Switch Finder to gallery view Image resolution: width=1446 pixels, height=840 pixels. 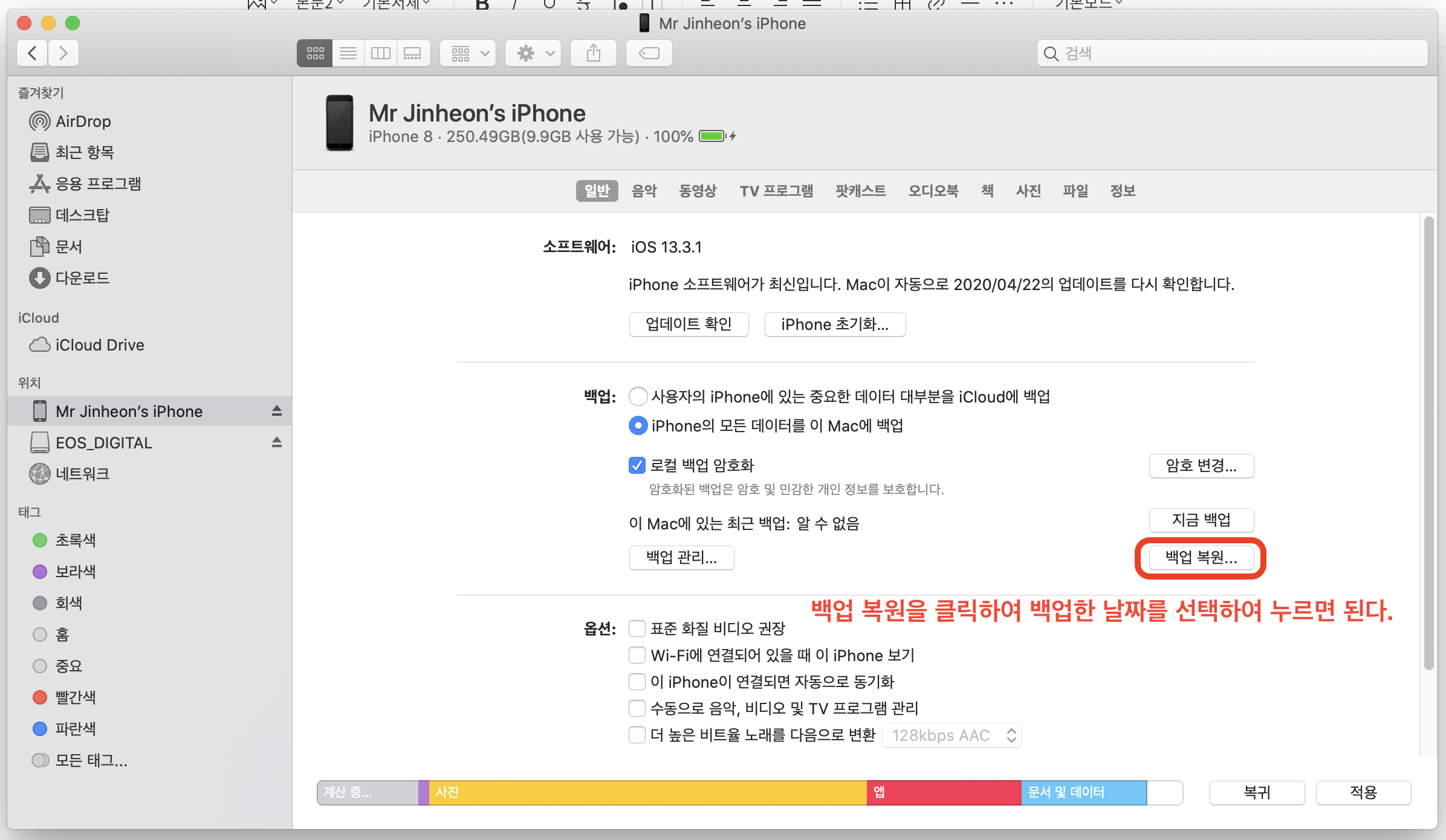(x=413, y=54)
